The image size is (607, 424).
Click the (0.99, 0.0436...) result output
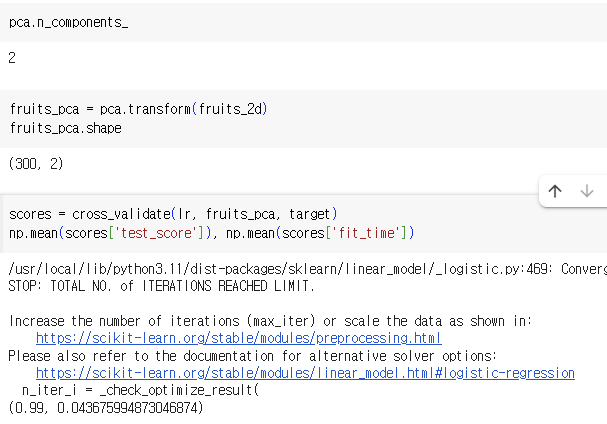(106, 408)
